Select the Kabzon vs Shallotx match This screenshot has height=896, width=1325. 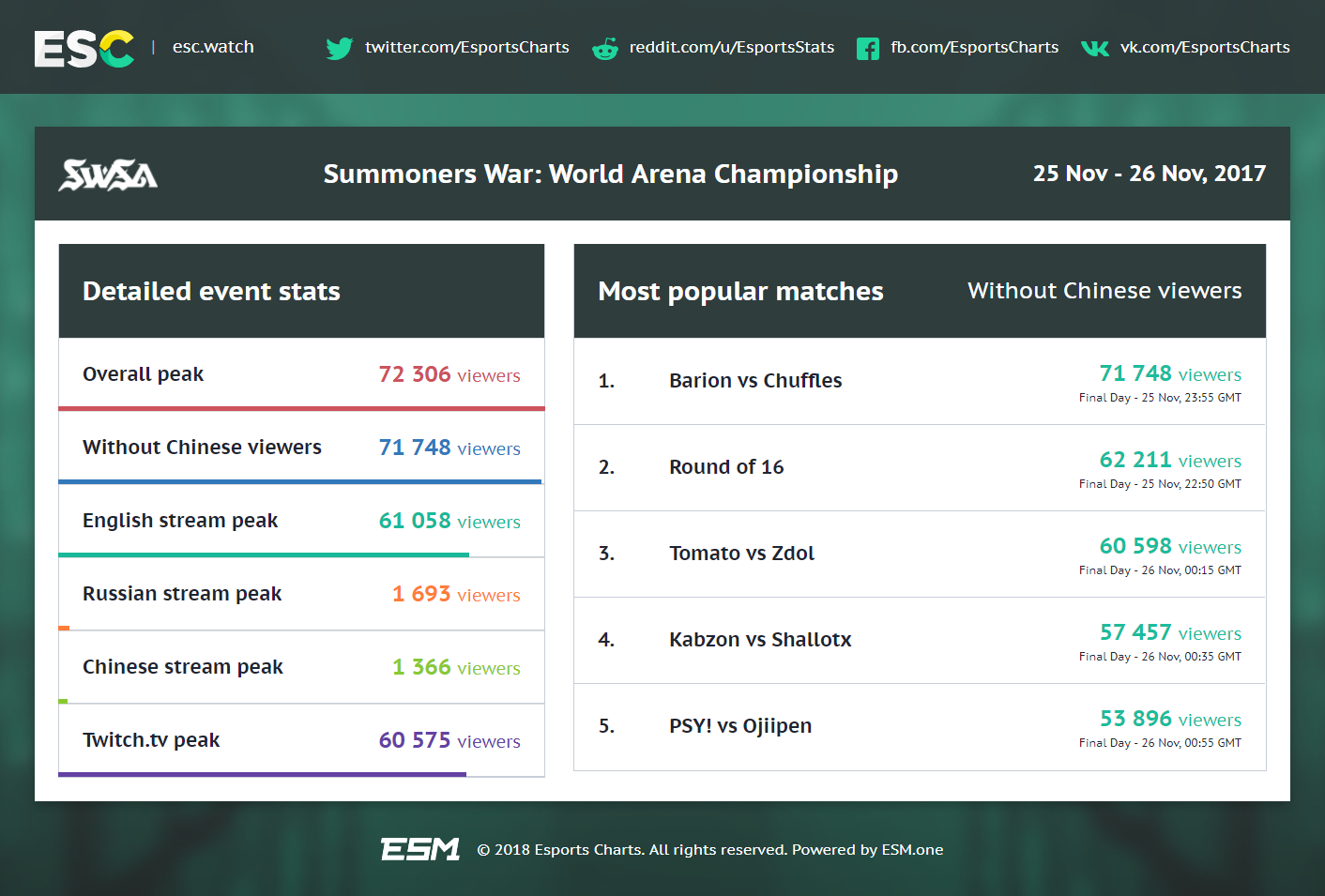click(x=760, y=640)
